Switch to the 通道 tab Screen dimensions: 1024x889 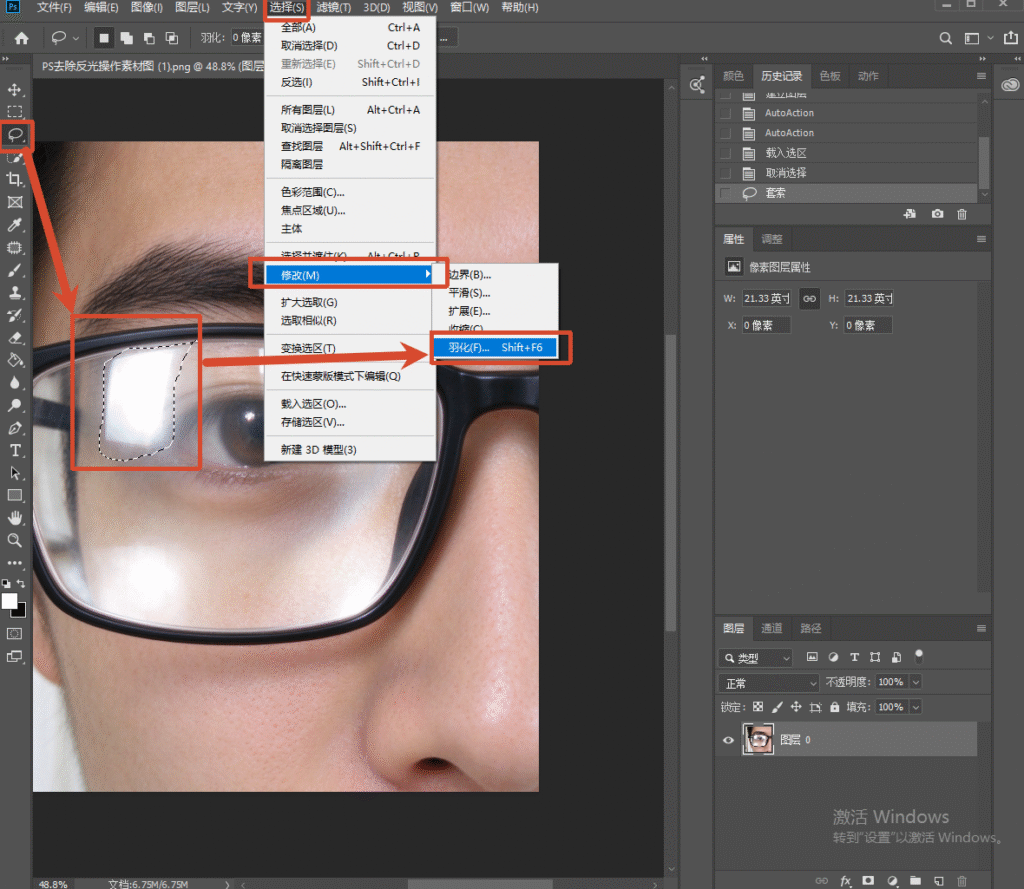771,628
